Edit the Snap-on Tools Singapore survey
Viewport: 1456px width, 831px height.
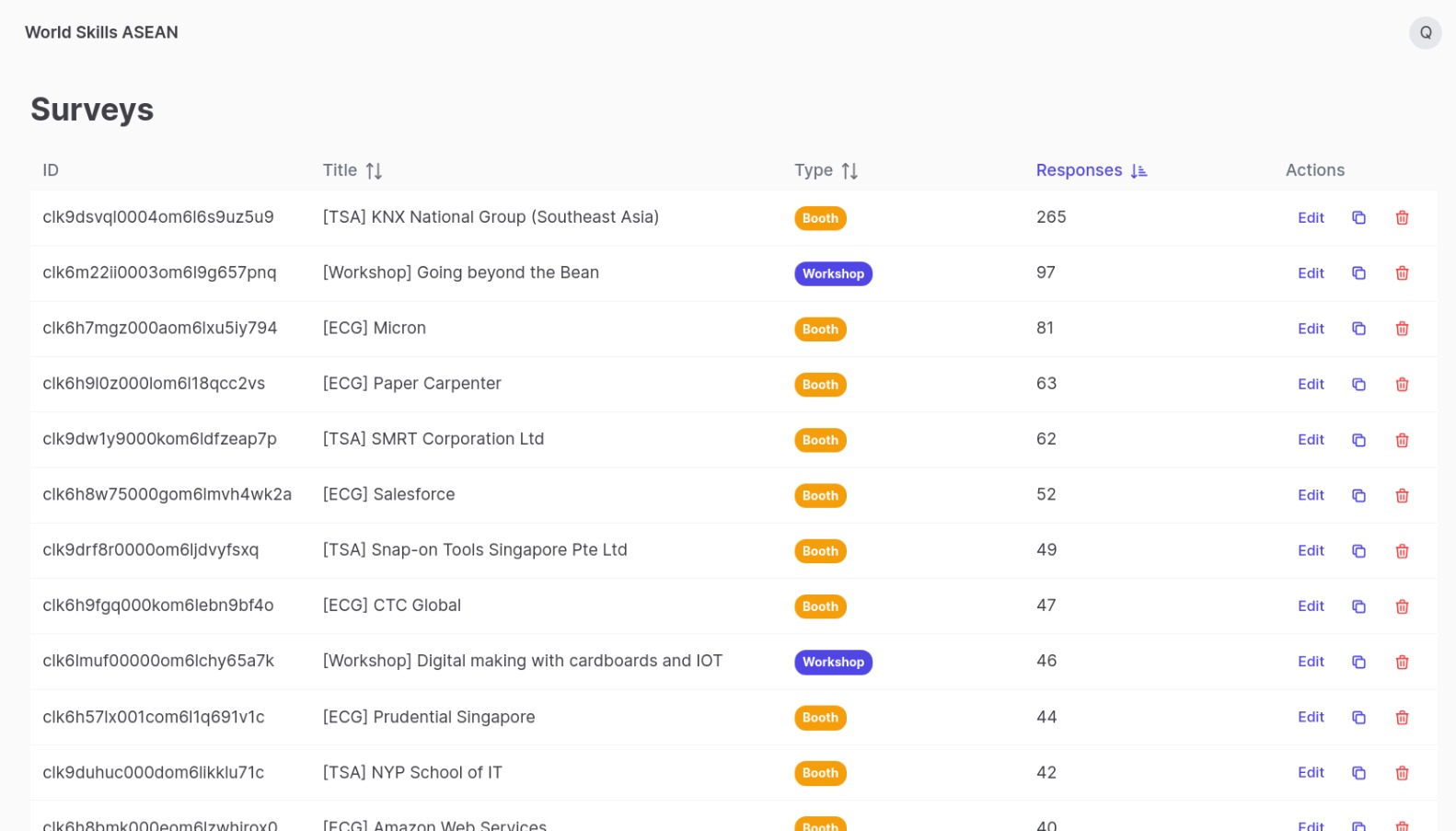(x=1310, y=550)
